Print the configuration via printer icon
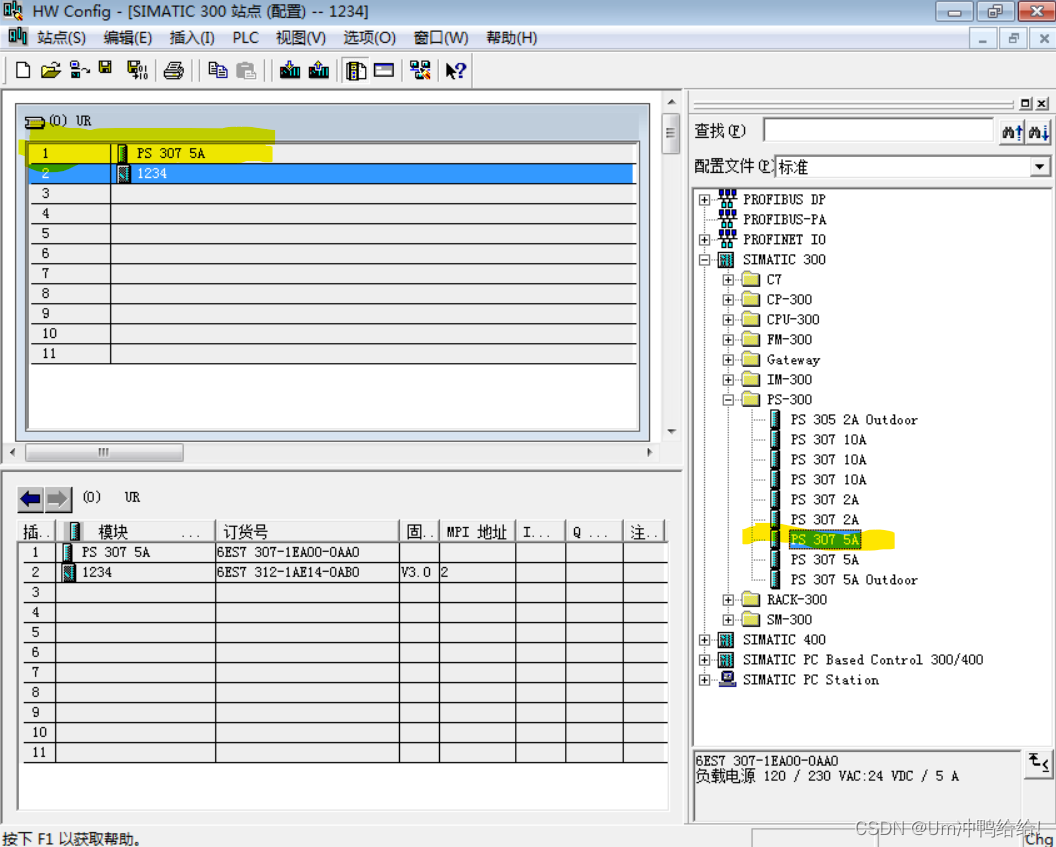1056x847 pixels. (174, 70)
